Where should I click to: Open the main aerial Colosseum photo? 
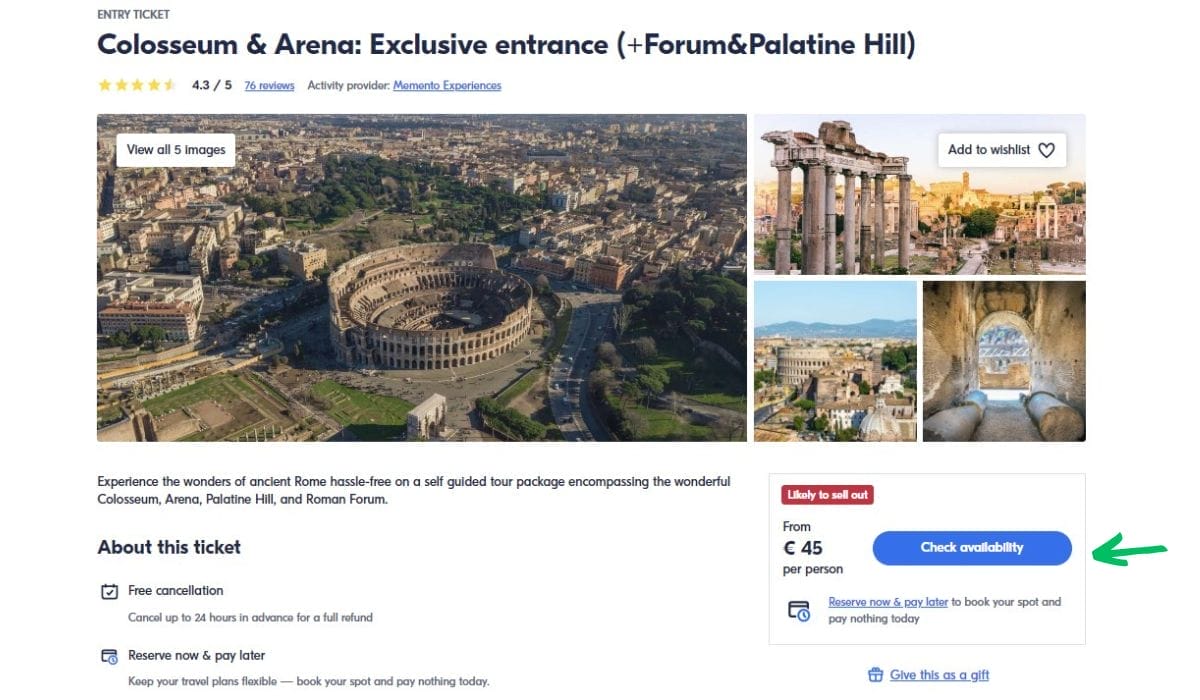421,300
